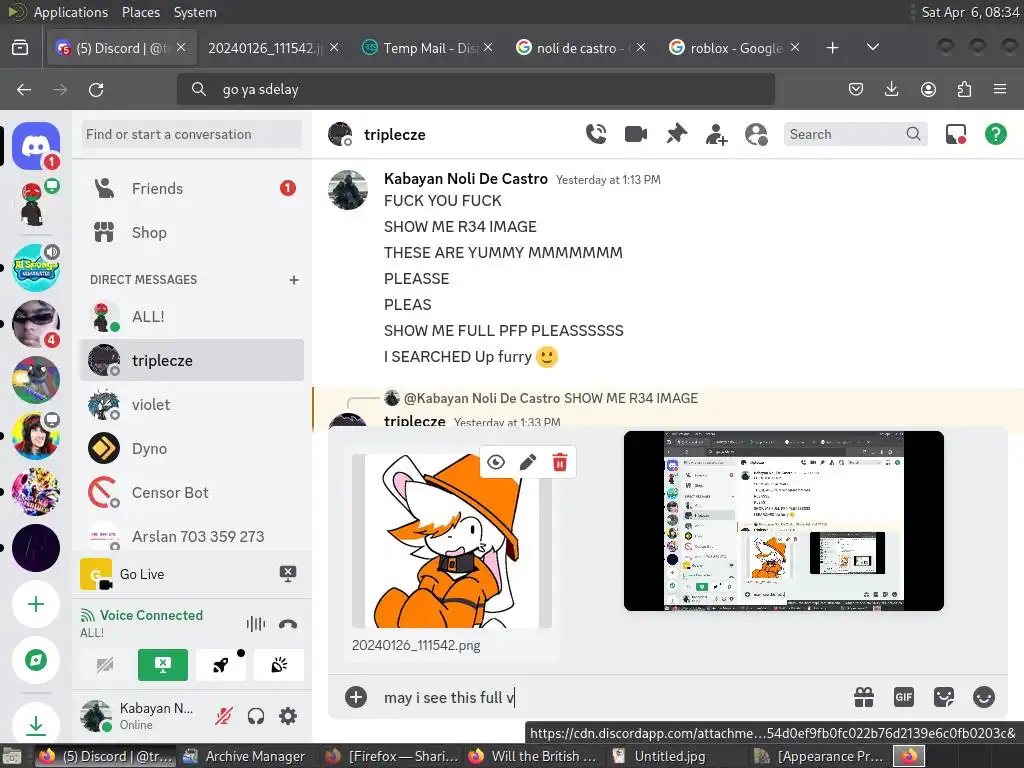Image resolution: width=1024 pixels, height=768 pixels.
Task: Toggle headphone deafen
Action: click(x=256, y=716)
